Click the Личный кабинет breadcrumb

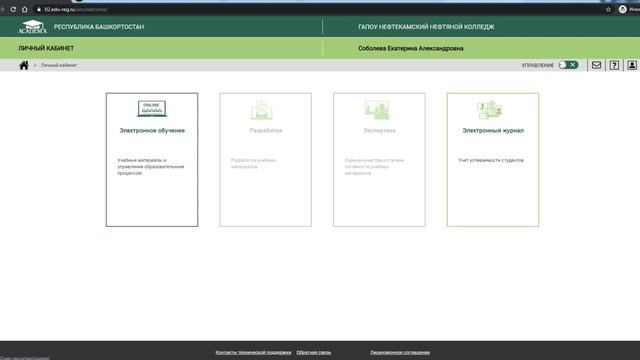59,65
